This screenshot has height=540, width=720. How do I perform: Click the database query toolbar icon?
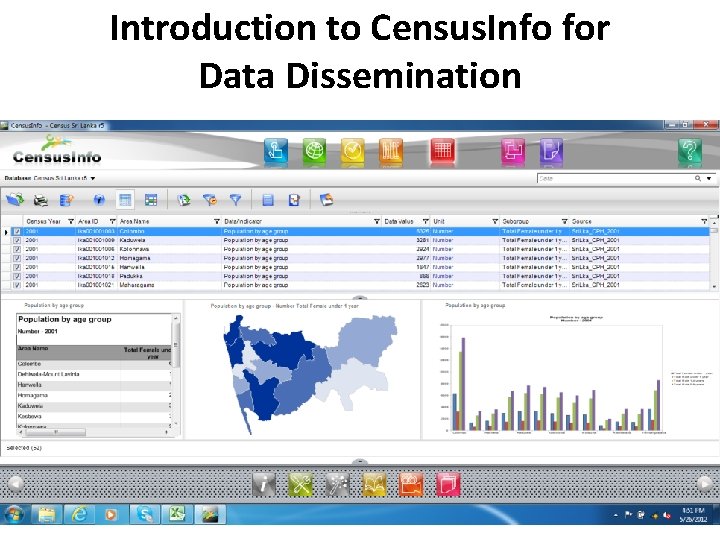coord(67,200)
